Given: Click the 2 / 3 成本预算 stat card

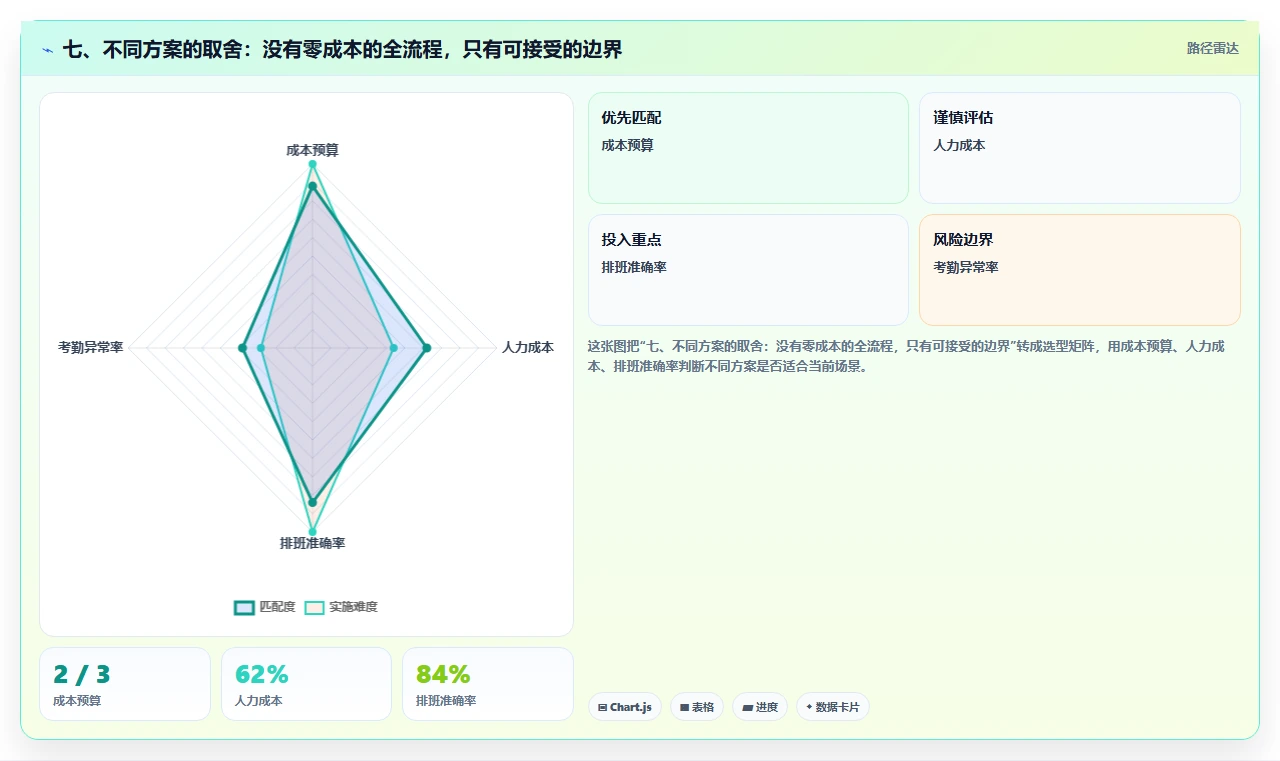Looking at the screenshot, I should [125, 684].
